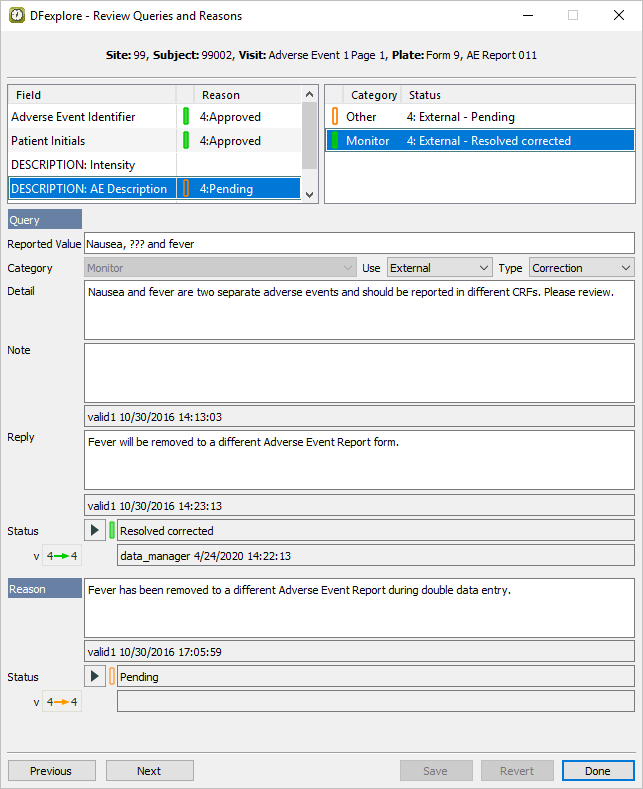
Task: Sort by the Field column header
Action: [x=92, y=95]
